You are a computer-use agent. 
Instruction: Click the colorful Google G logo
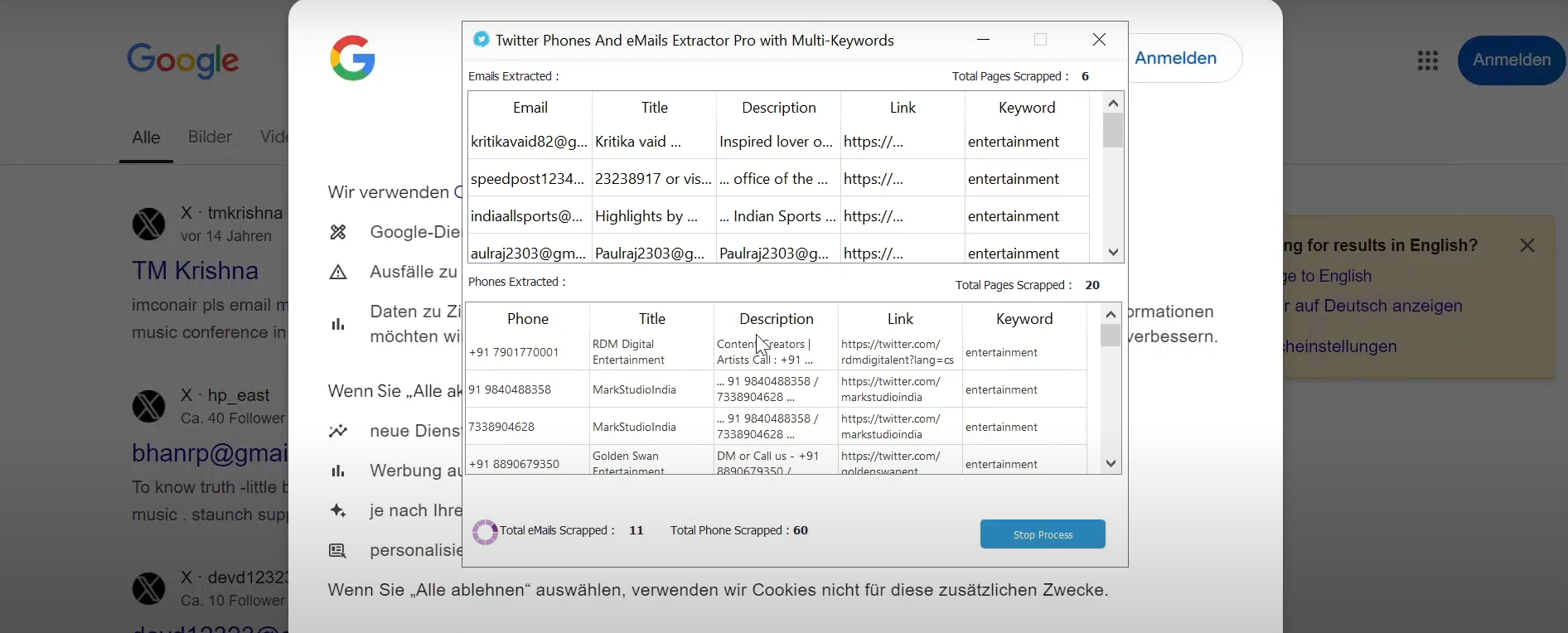(x=353, y=58)
